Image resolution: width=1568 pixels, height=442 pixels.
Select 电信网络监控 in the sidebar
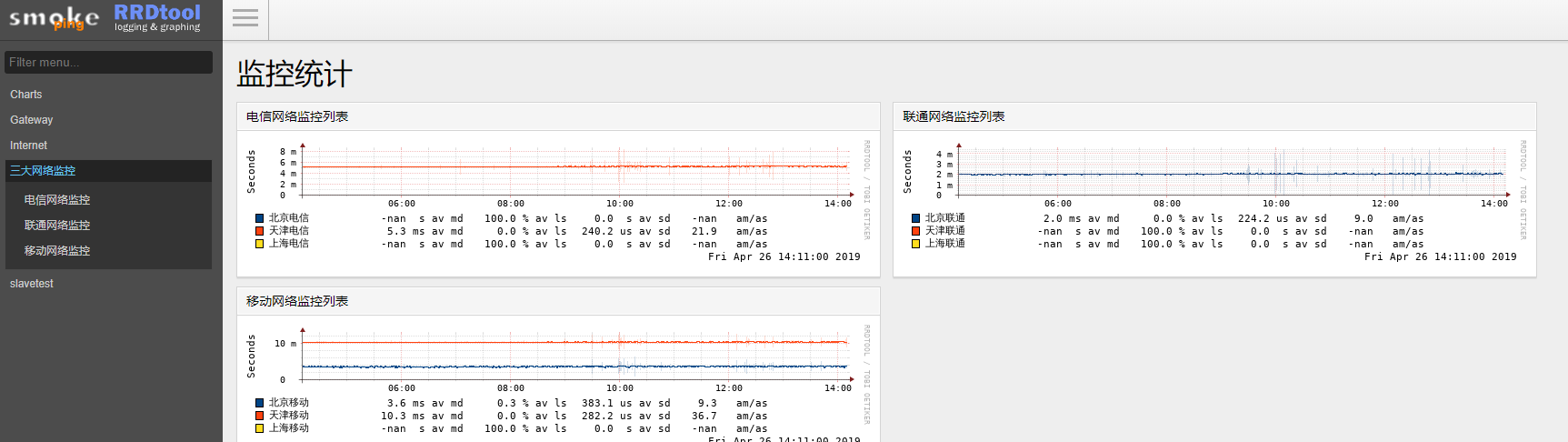pyautogui.click(x=57, y=200)
